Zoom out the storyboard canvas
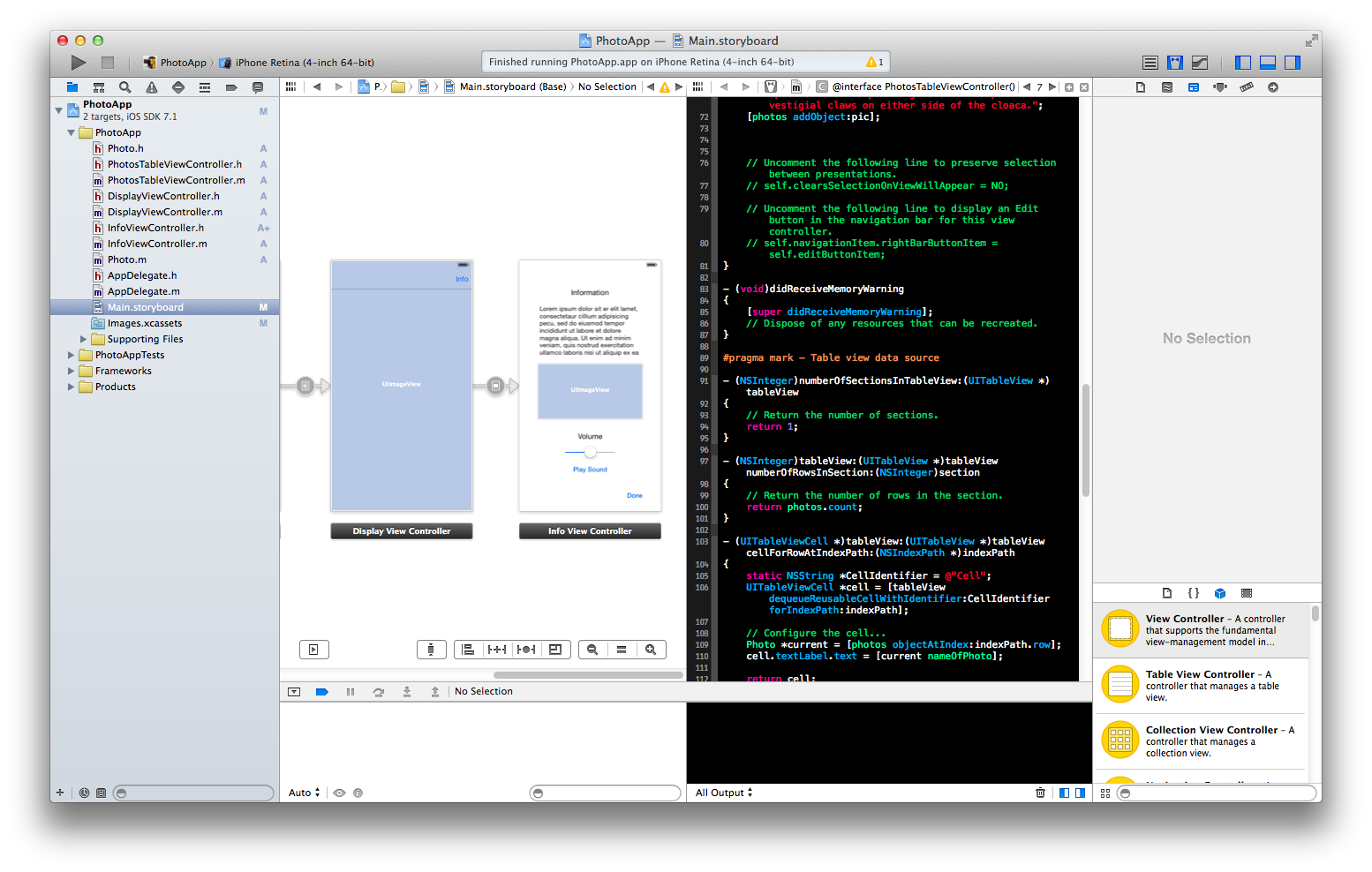Image resolution: width=1372 pixels, height=872 pixels. 592,650
